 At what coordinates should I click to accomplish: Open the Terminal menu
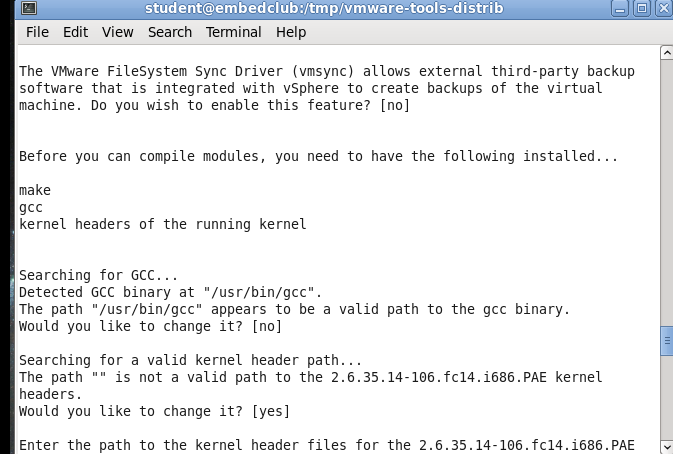point(233,32)
